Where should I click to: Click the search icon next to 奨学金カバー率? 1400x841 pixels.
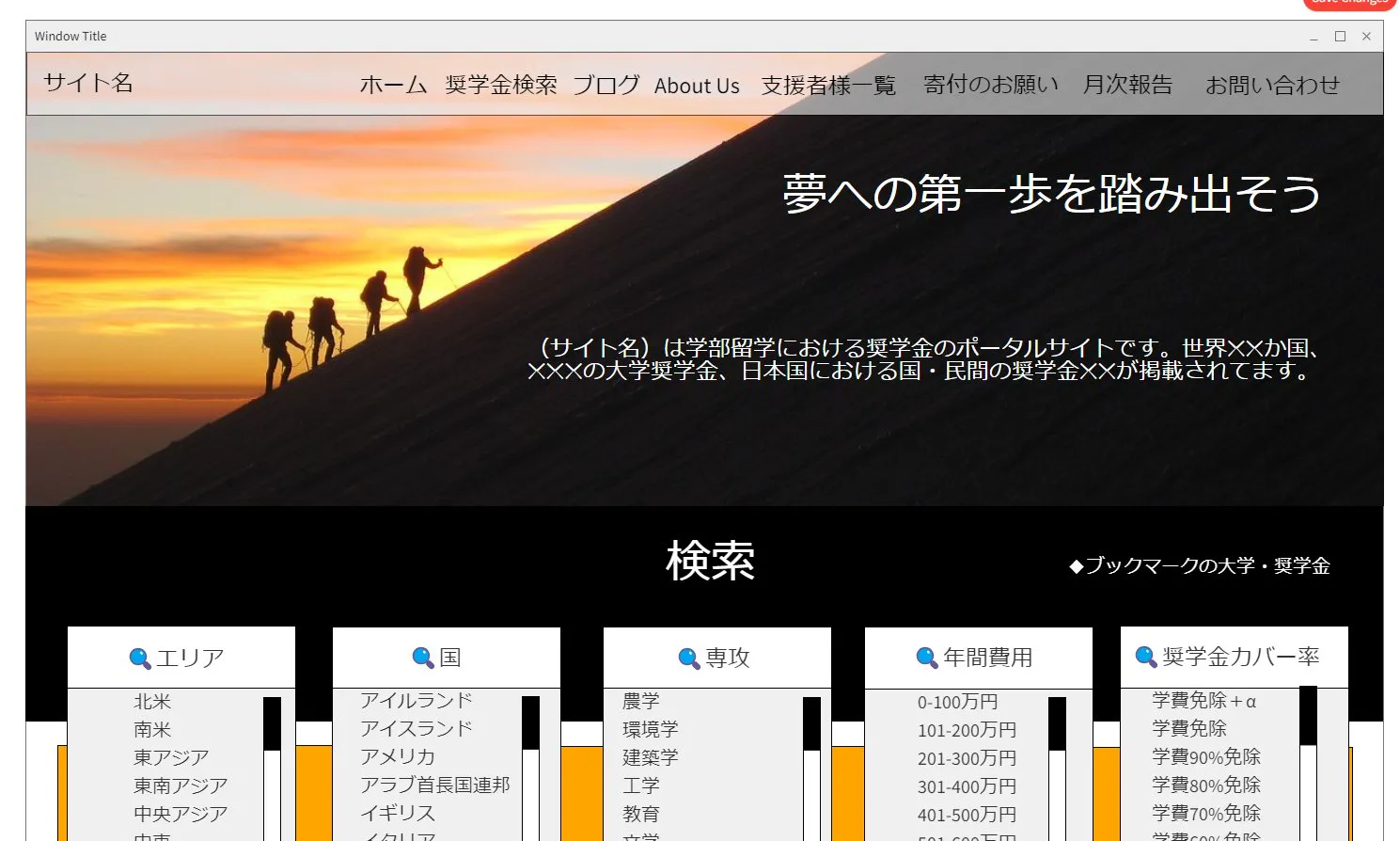1146,657
